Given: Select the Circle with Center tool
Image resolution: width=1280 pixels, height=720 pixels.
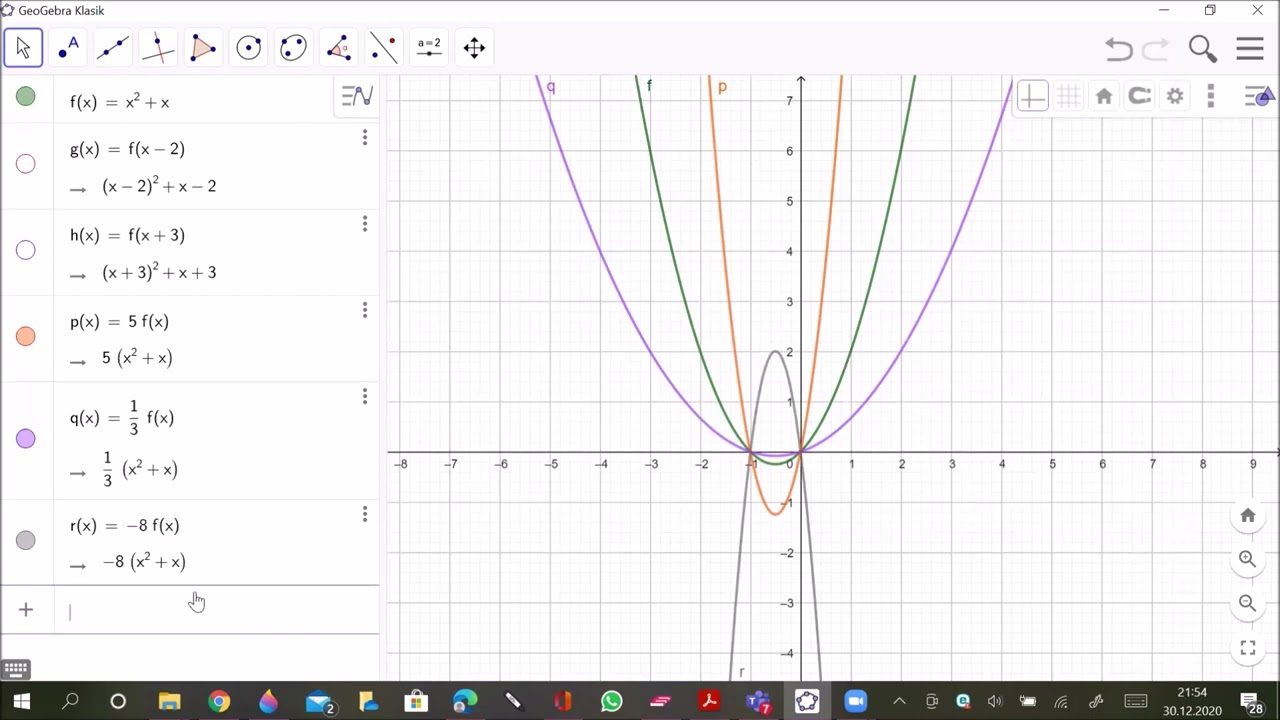Looking at the screenshot, I should [248, 47].
